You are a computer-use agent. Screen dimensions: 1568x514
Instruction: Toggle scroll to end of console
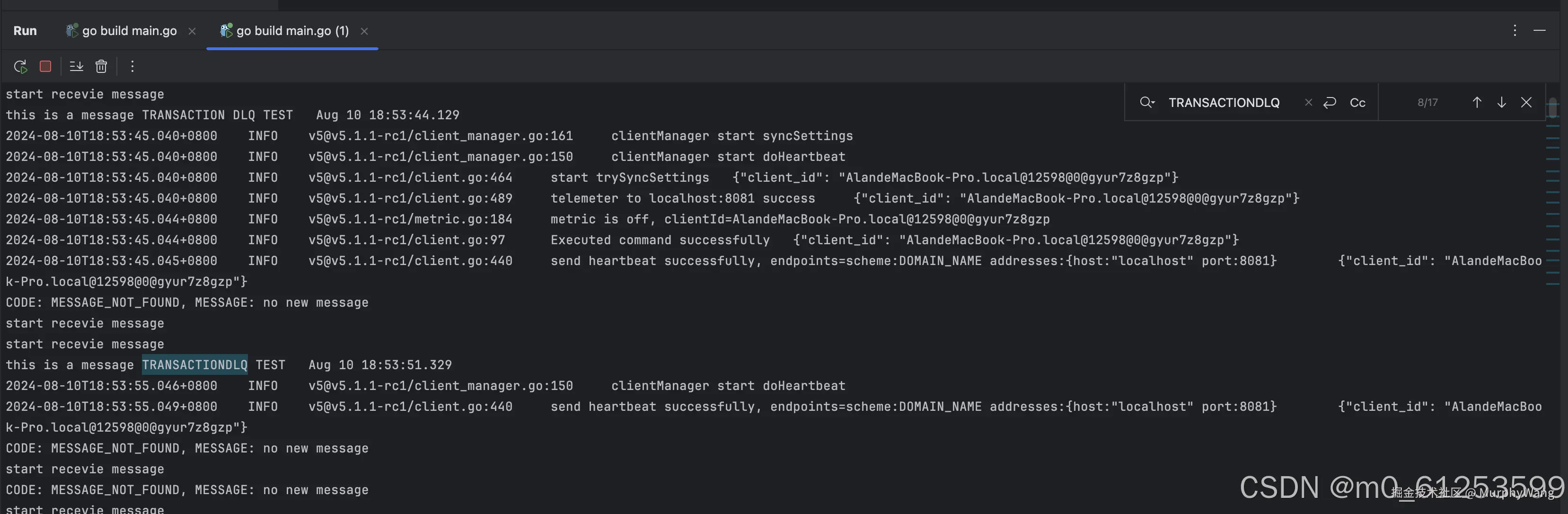click(76, 66)
